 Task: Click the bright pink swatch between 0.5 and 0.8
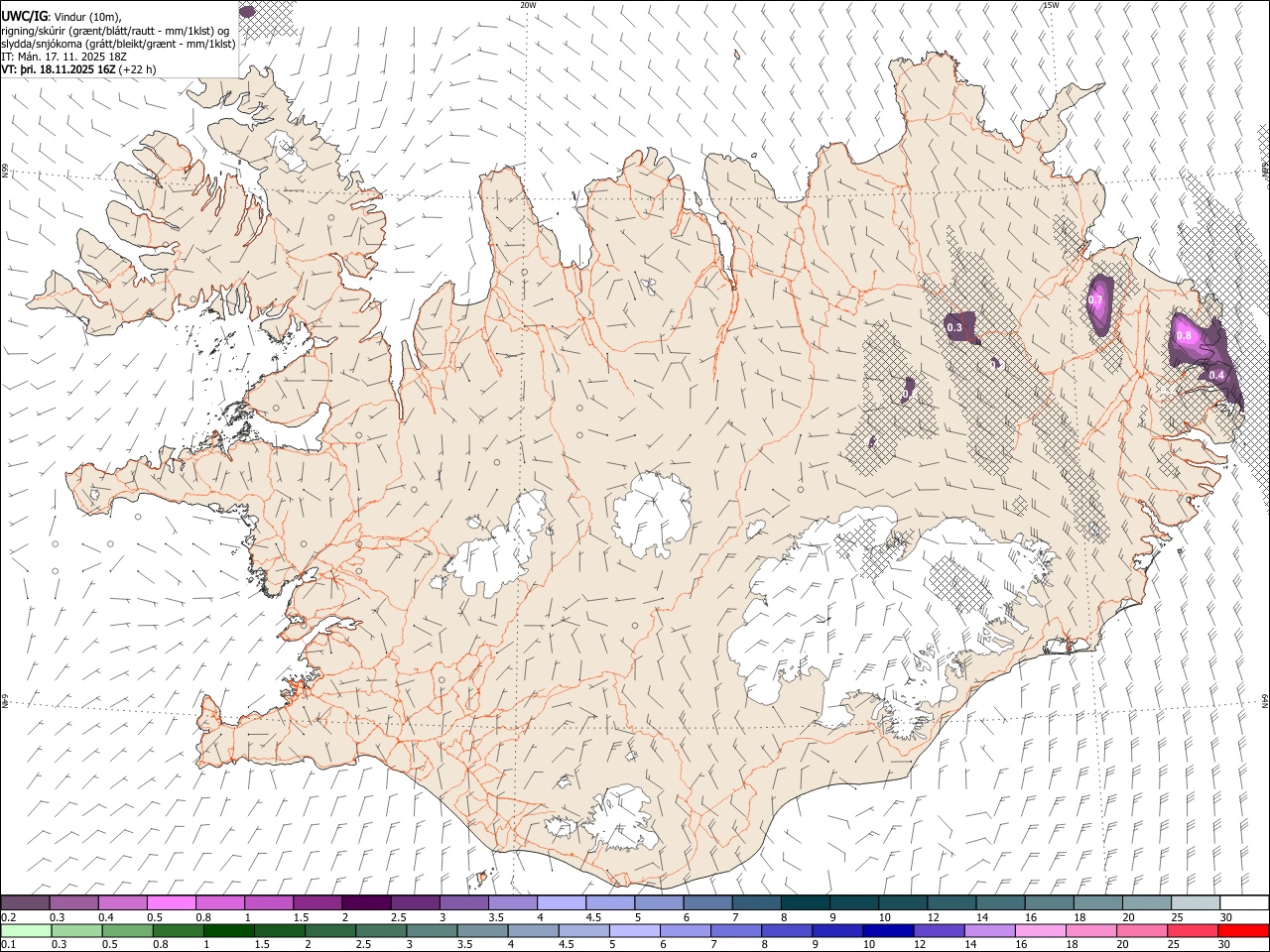[x=172, y=902]
